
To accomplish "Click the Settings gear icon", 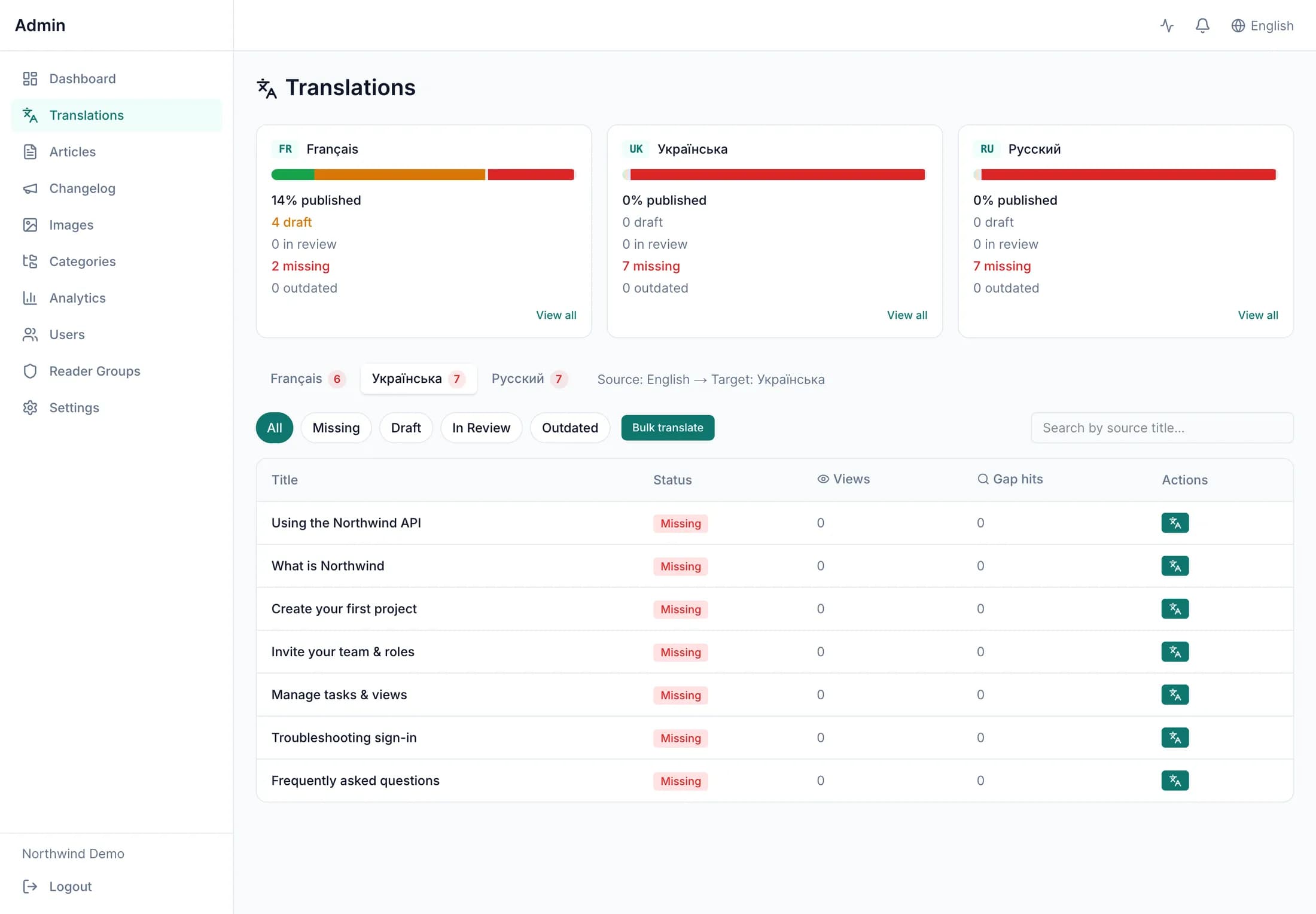I will point(30,407).
